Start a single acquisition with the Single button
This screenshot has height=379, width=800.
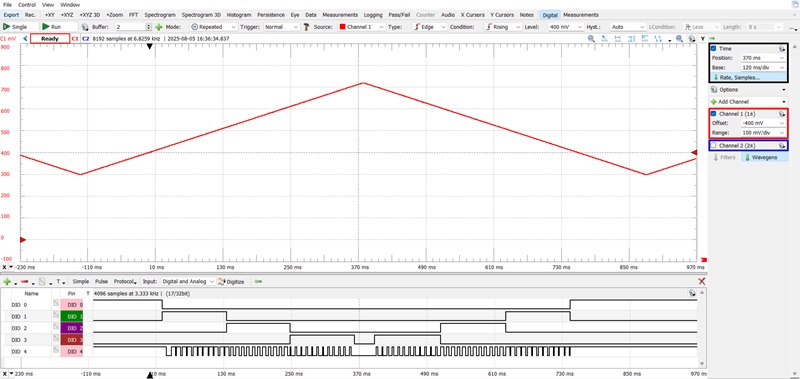19,27
